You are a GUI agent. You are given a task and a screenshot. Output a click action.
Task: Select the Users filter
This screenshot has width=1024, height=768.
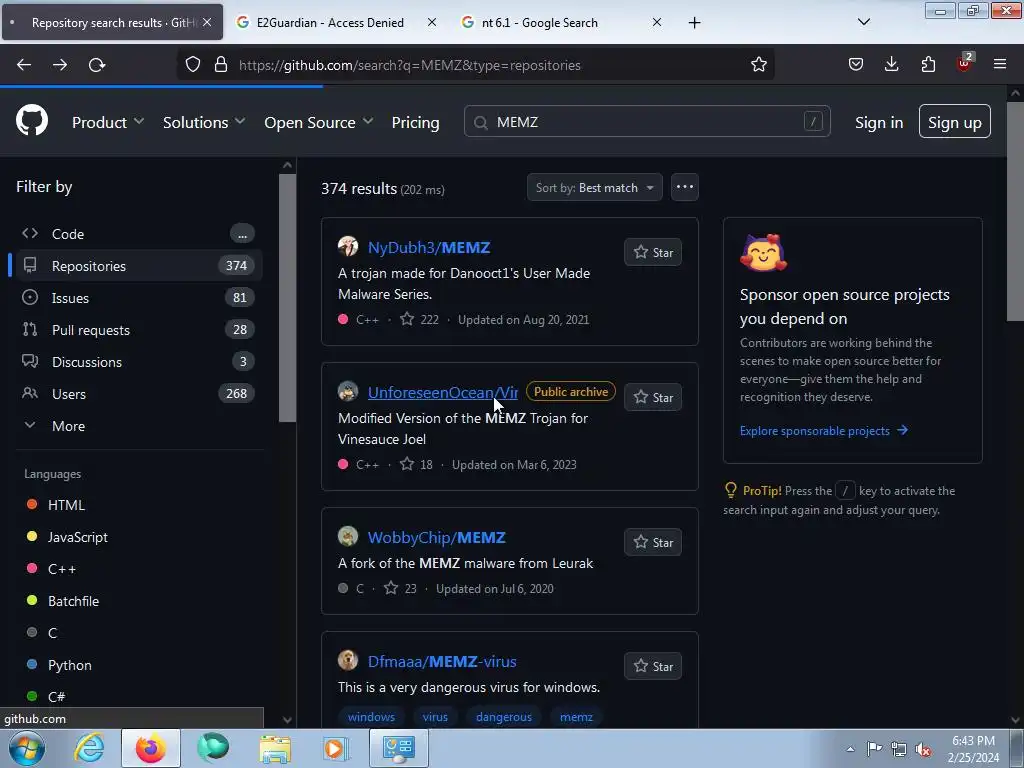pyautogui.click(x=138, y=394)
